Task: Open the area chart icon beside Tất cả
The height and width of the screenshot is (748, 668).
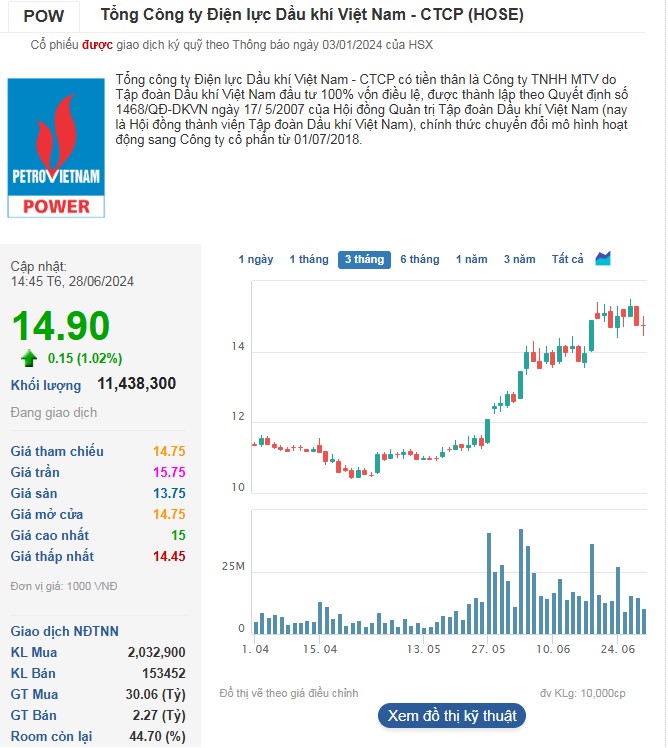Action: [603, 259]
